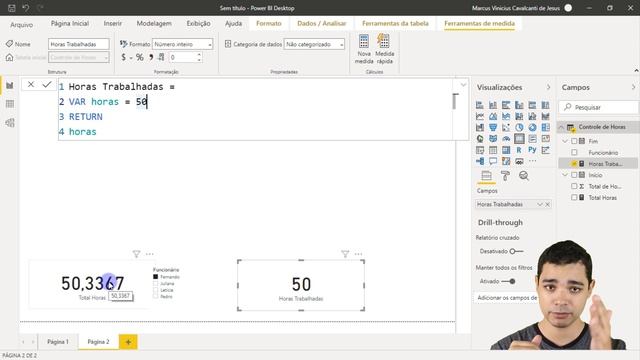
Task: Pick the table visualization
Action: [493, 150]
